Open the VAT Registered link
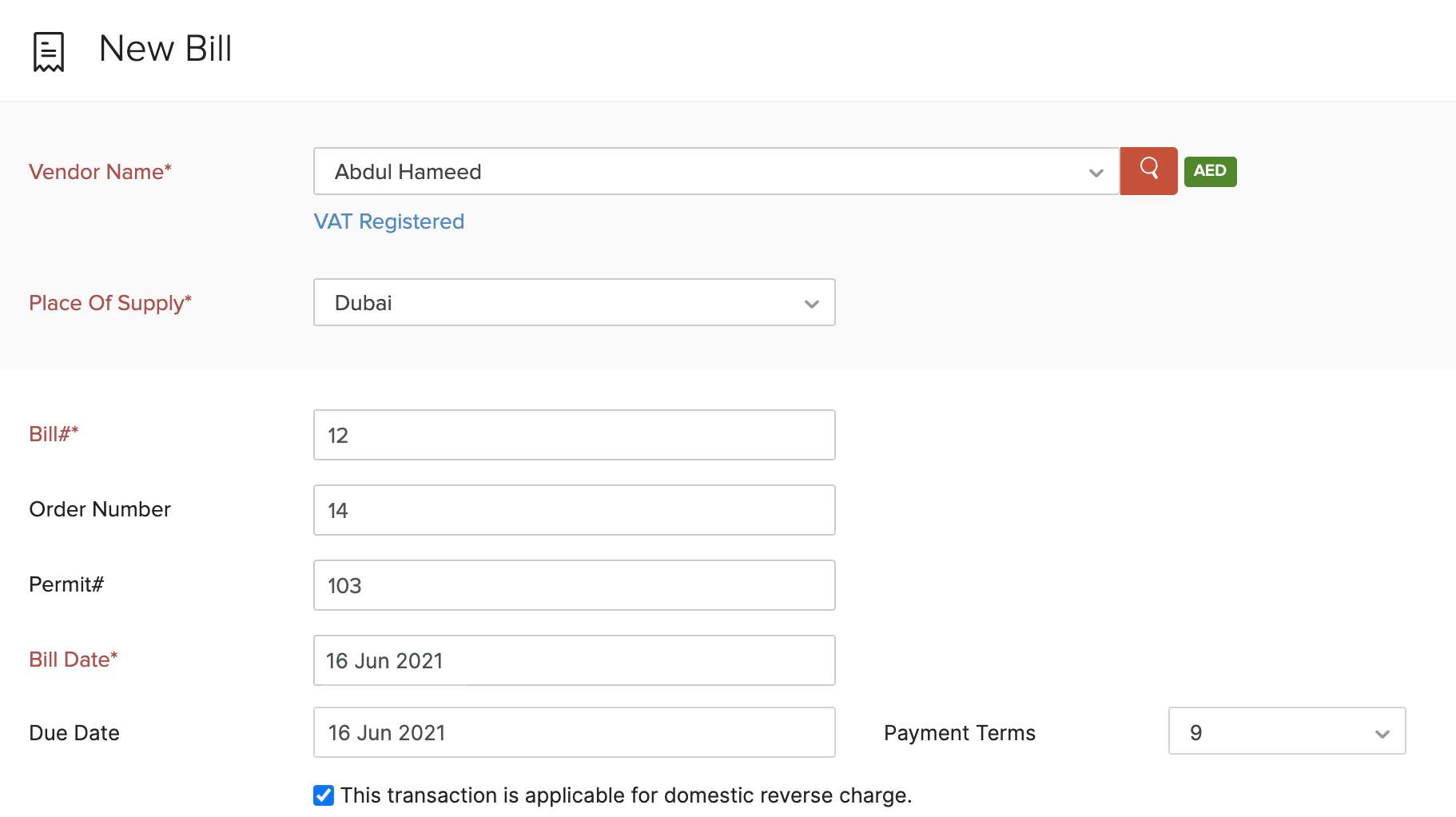1456x817 pixels. [x=388, y=221]
